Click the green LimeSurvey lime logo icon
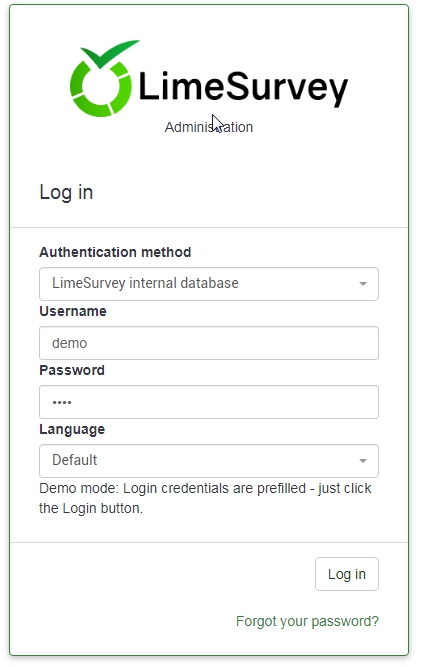The width and height of the screenshot is (421, 667). point(101,85)
